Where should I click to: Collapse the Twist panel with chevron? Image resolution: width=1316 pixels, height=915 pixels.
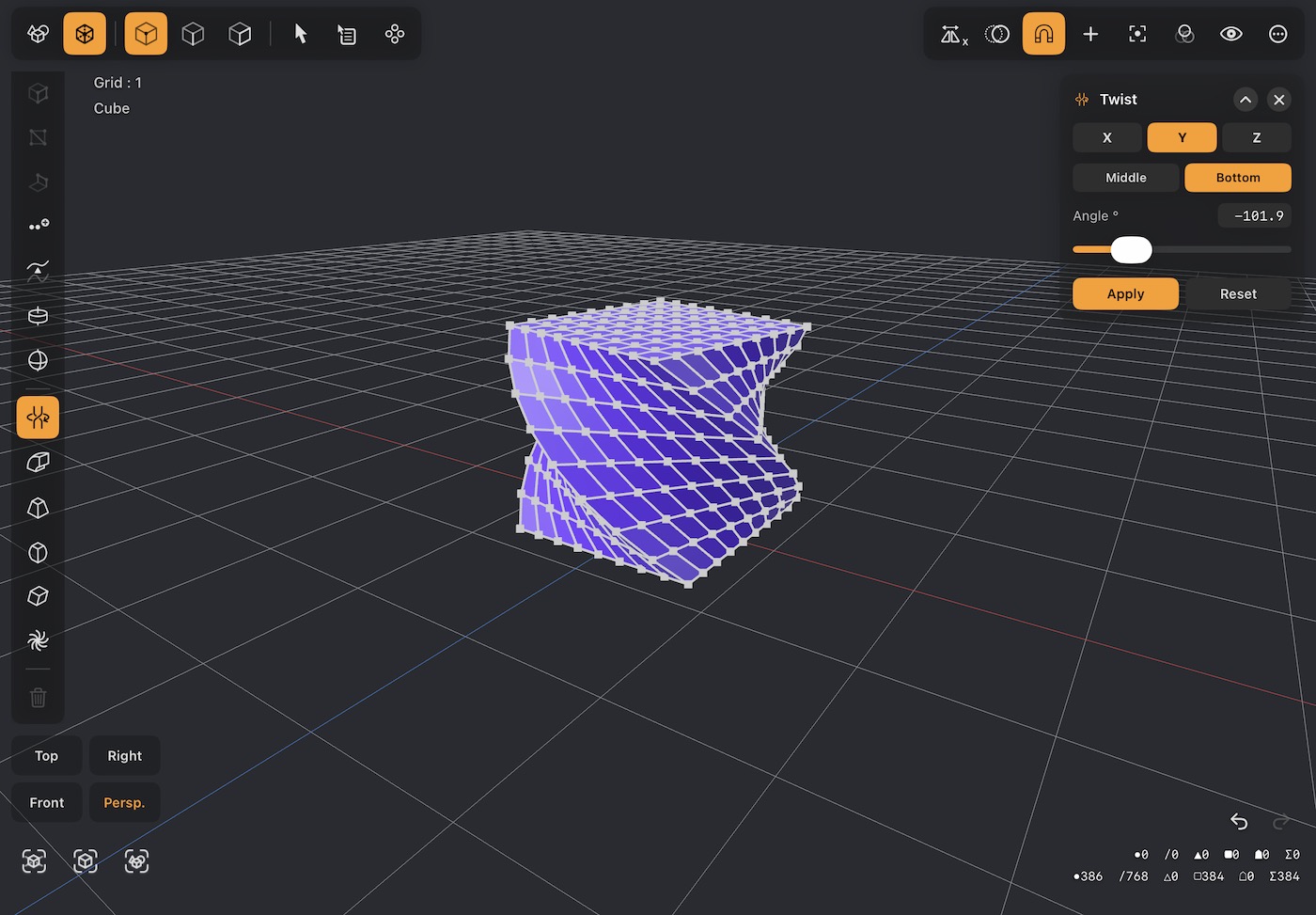coord(1245,100)
